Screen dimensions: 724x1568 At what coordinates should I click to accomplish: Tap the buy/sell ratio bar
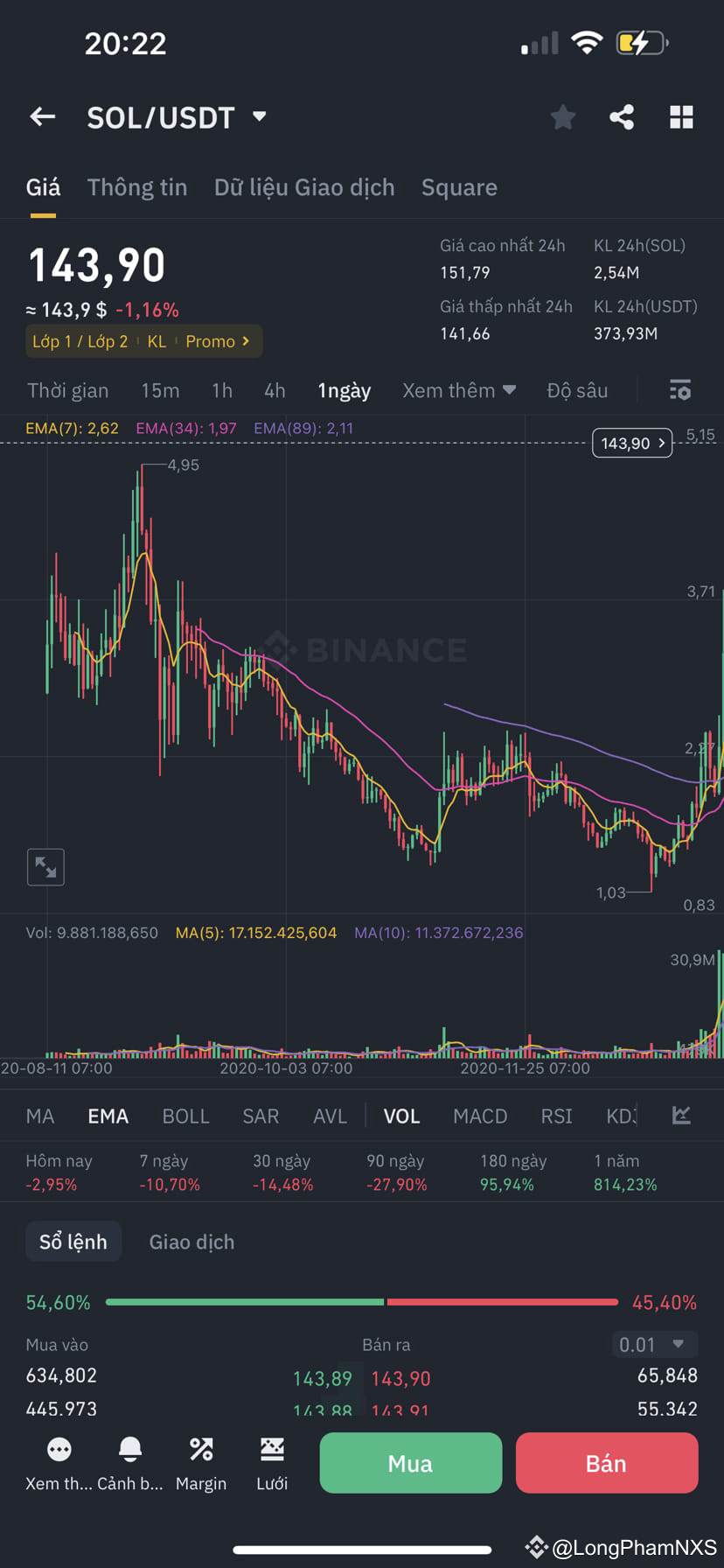(362, 1302)
